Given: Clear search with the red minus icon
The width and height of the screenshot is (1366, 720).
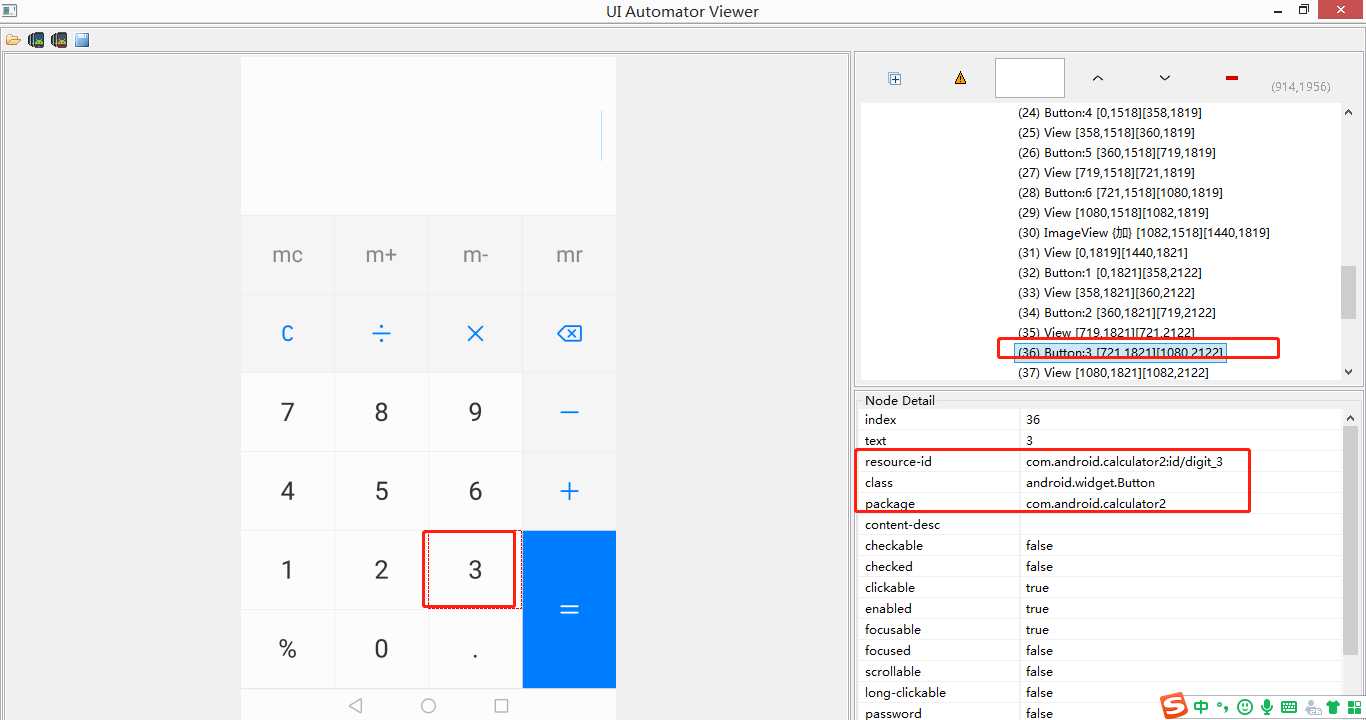Looking at the screenshot, I should click(1231, 78).
